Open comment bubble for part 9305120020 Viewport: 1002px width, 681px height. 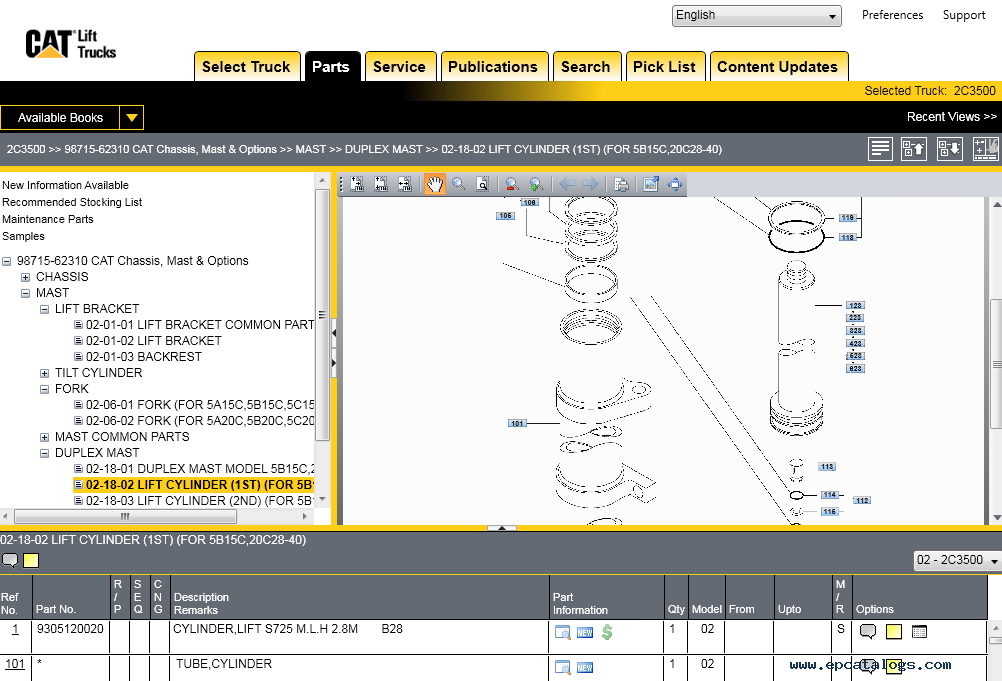pos(868,632)
